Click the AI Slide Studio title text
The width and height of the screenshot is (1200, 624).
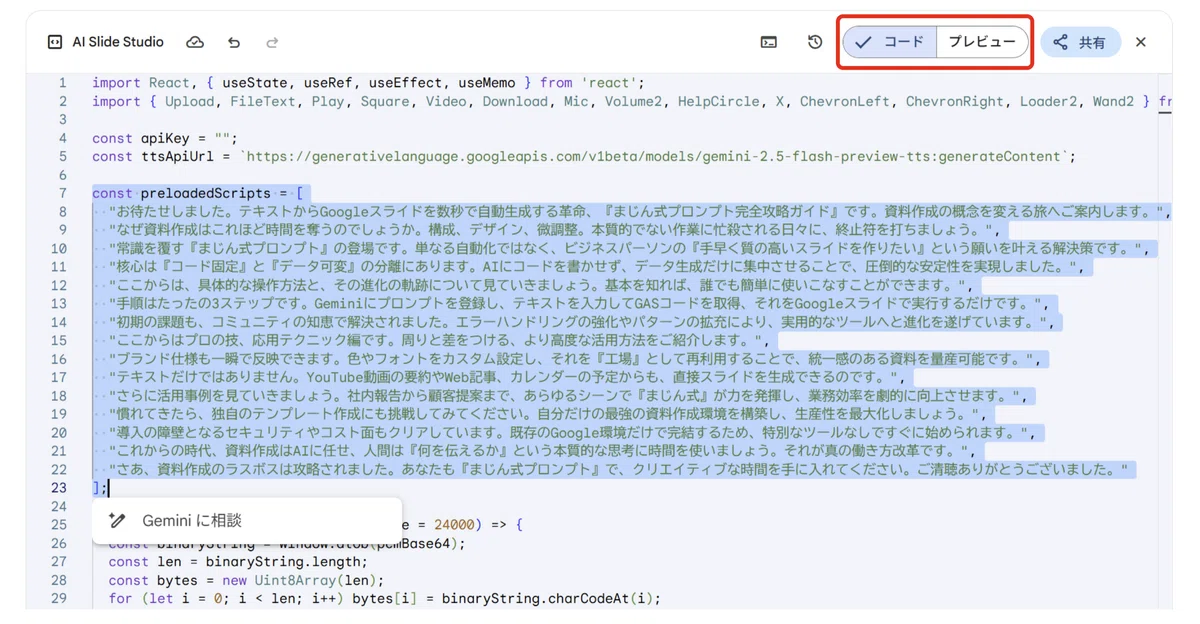point(118,42)
